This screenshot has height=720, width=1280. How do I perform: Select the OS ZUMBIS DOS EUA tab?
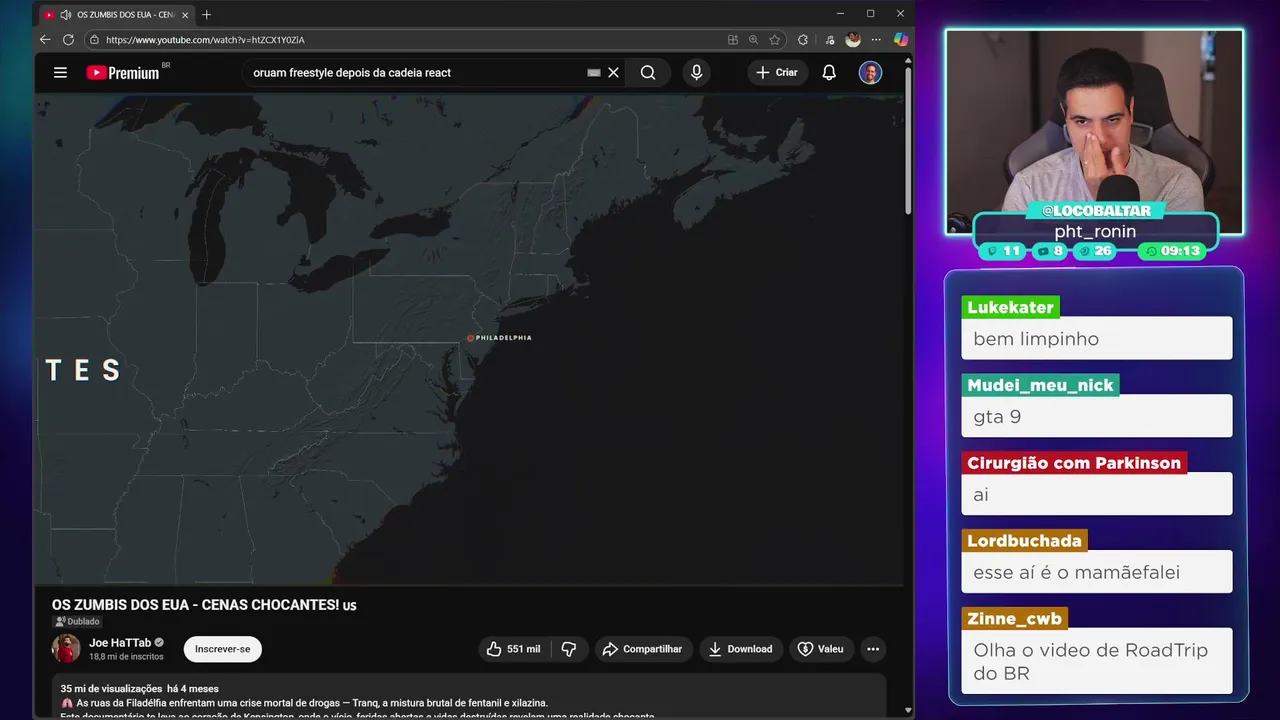116,15
